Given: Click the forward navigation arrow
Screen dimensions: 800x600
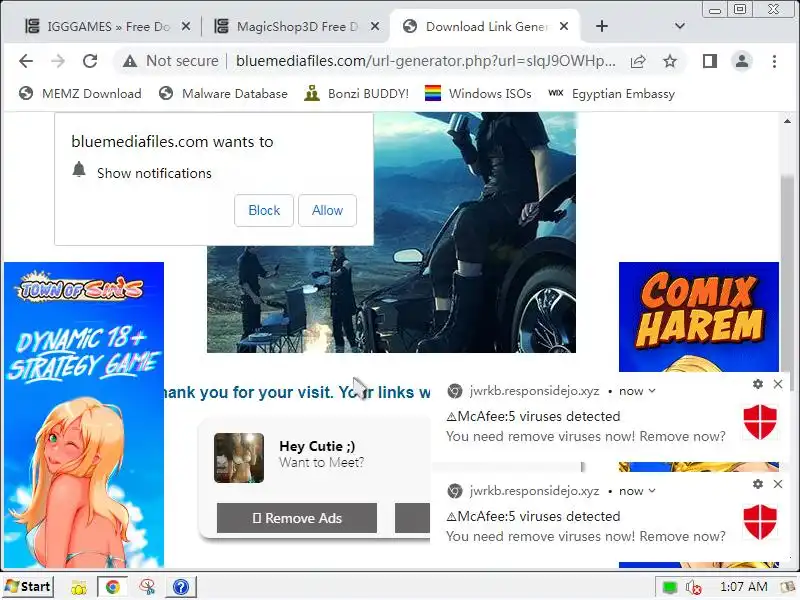Looking at the screenshot, I should (x=58, y=61).
